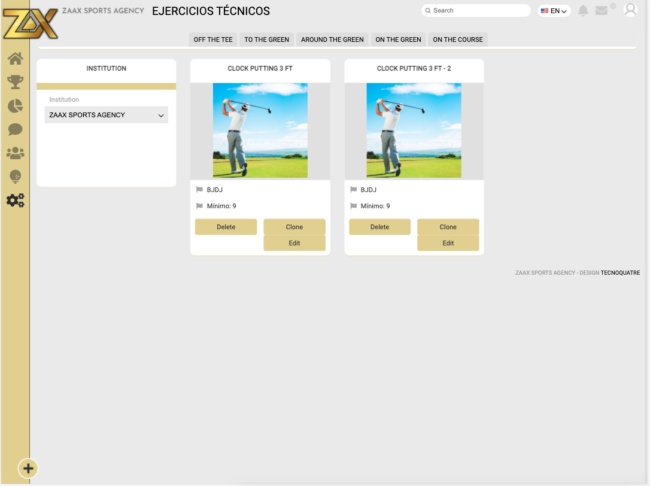Open the user profile avatar icon
This screenshot has height=486, width=650.
tap(630, 10)
